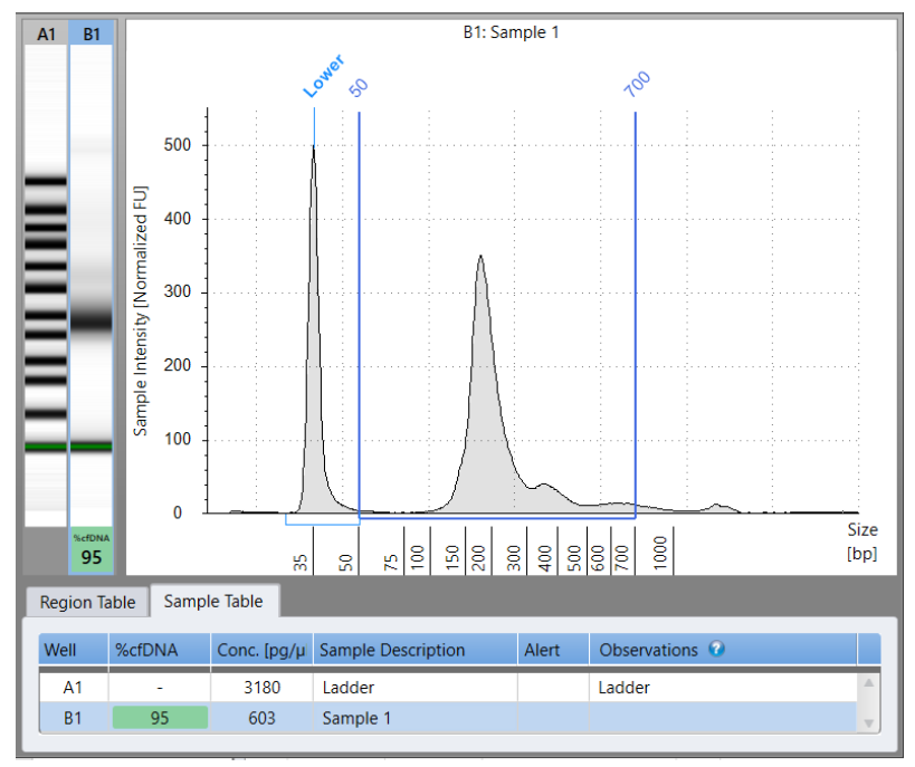This screenshot has height=767, width=915.
Task: Click the 603 concentration cell
Action: pyautogui.click(x=262, y=718)
